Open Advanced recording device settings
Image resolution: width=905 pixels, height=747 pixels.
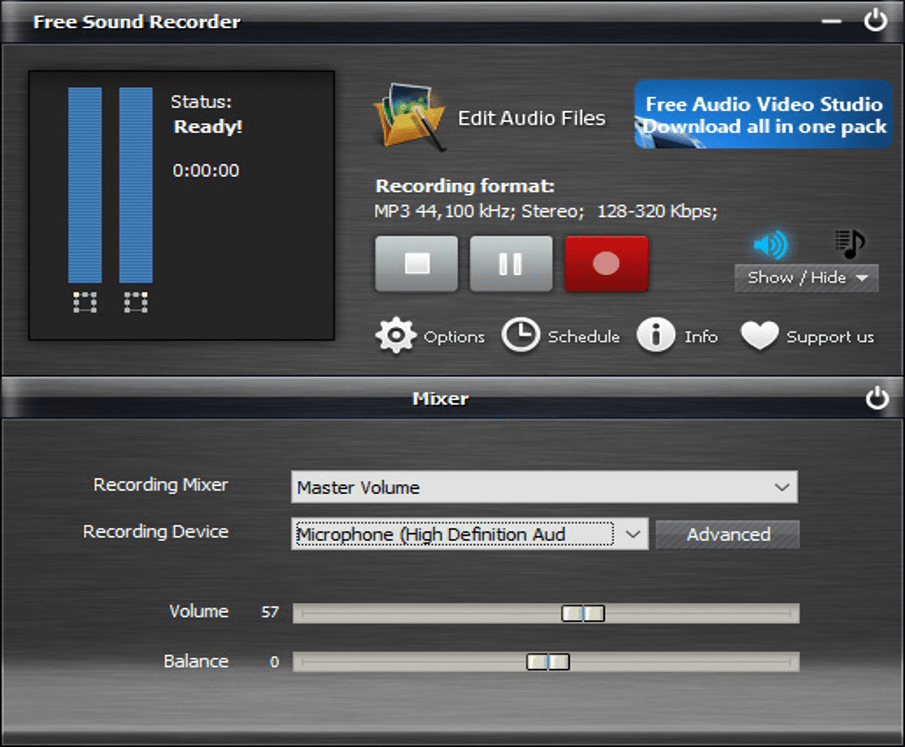727,534
